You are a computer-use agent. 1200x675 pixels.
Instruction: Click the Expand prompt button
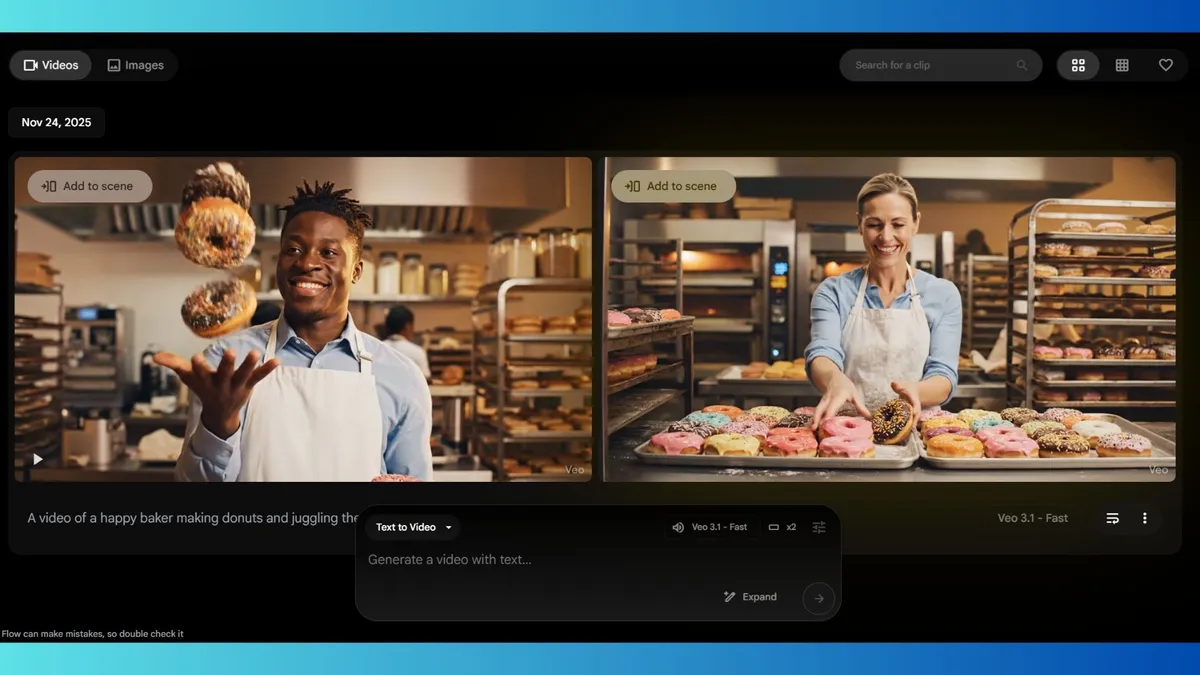750,597
